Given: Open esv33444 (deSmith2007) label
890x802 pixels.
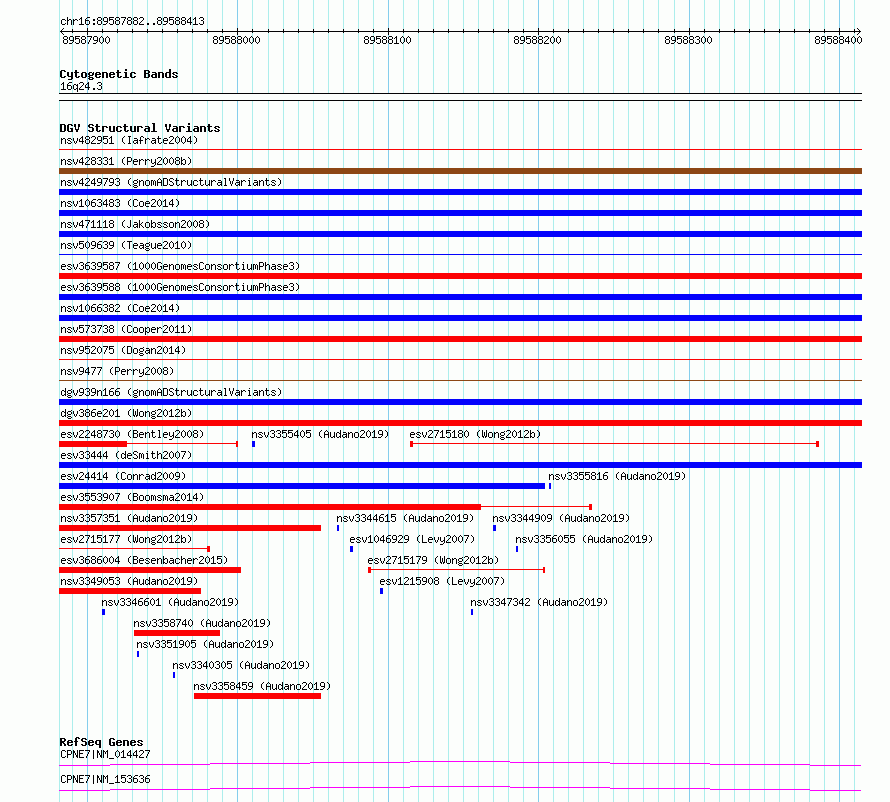Looking at the screenshot, I should (x=126, y=455).
